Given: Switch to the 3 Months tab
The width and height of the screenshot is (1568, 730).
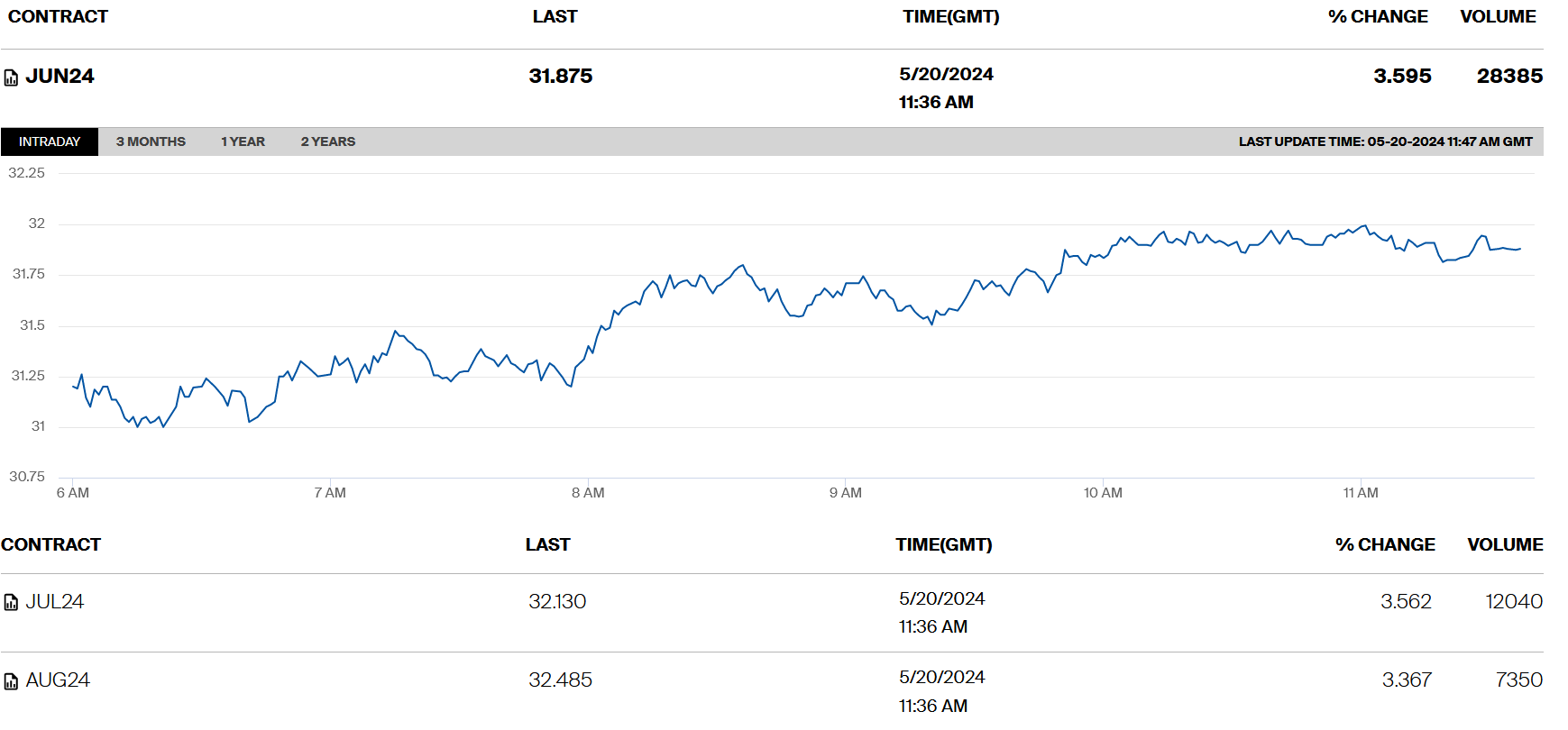Looking at the screenshot, I should (151, 141).
